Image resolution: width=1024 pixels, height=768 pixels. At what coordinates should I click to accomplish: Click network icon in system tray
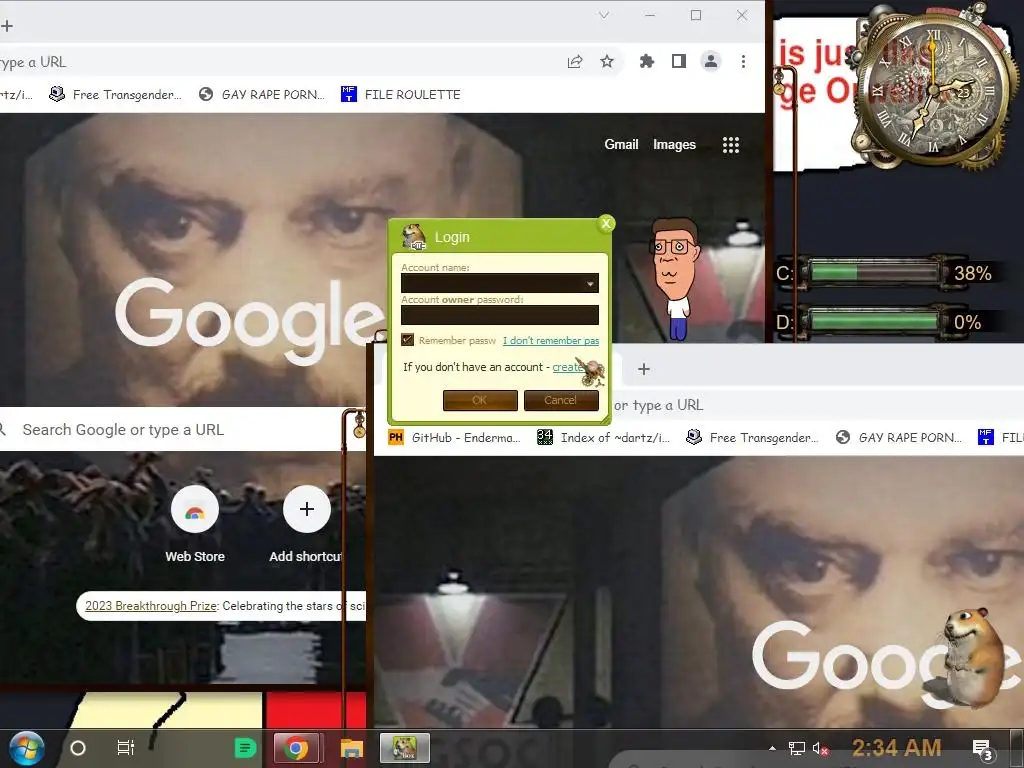tap(796, 748)
